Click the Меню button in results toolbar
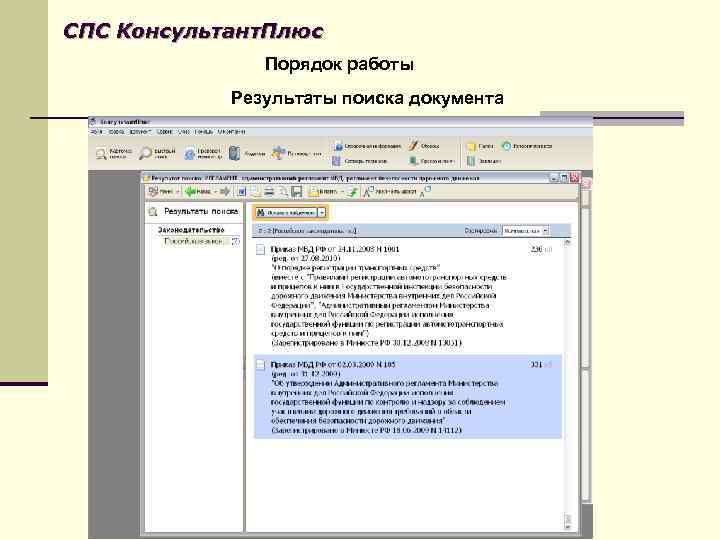Viewport: 720px width, 540px height. click(161, 191)
